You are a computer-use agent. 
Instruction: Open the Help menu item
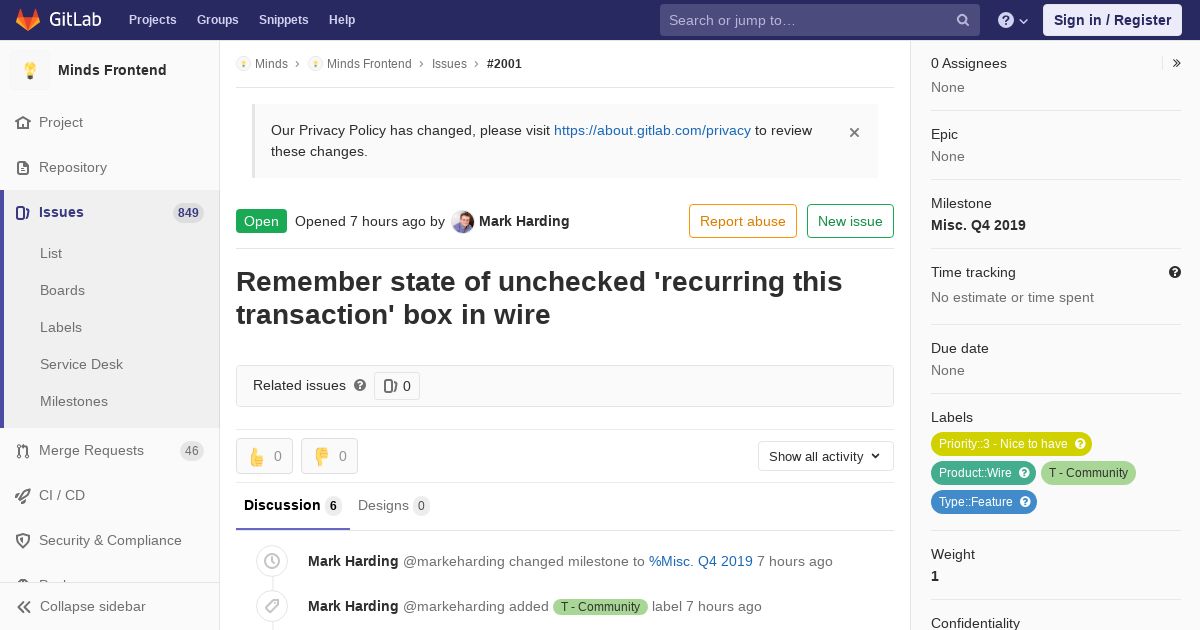[342, 20]
